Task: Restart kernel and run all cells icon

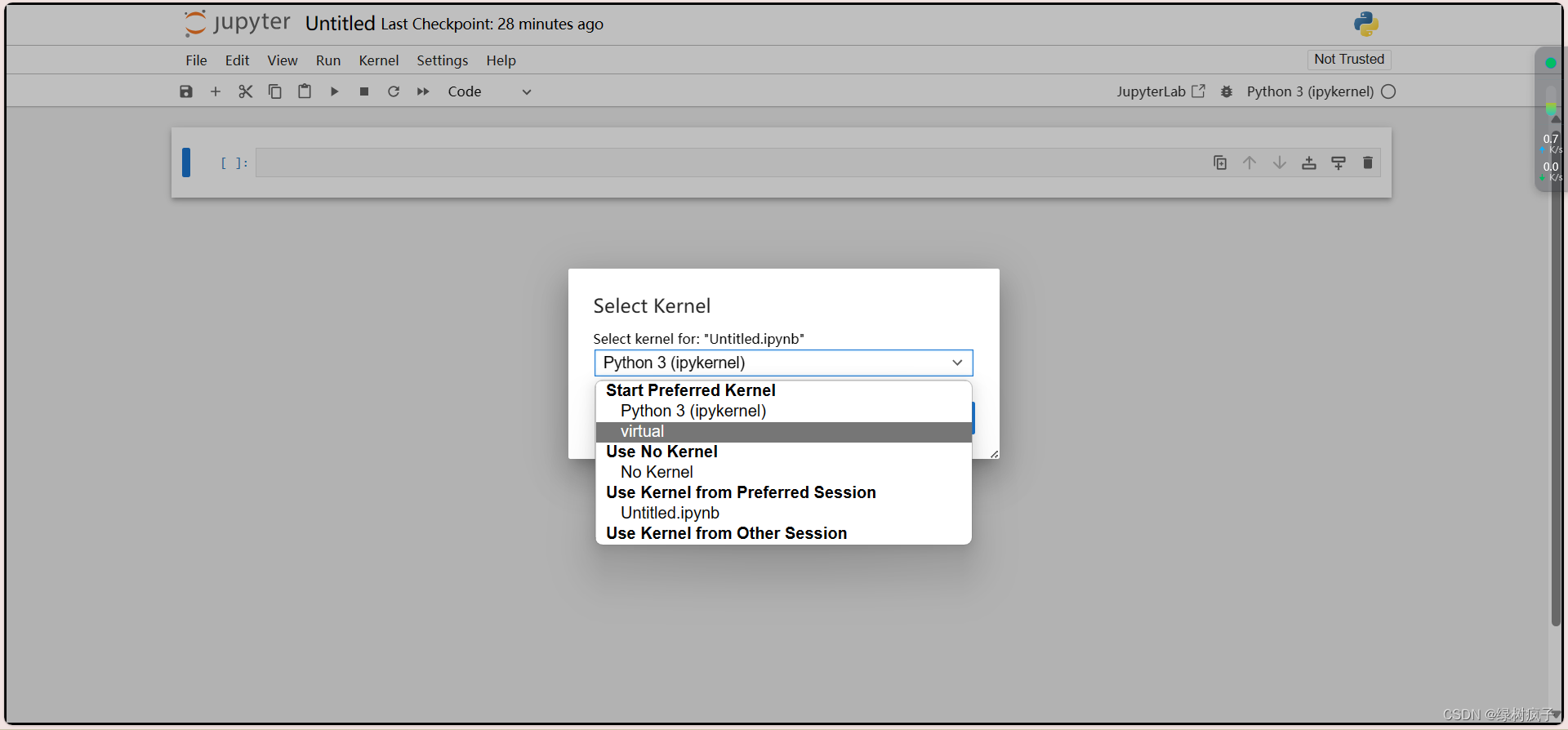Action: point(423,91)
